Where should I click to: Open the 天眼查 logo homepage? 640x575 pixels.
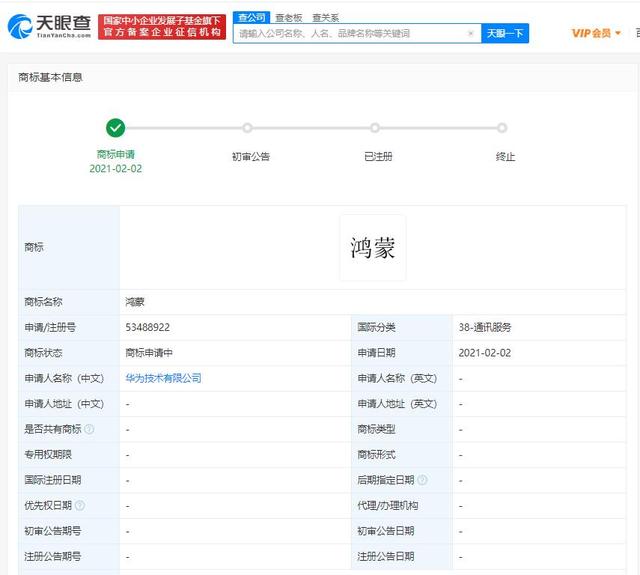(x=49, y=26)
